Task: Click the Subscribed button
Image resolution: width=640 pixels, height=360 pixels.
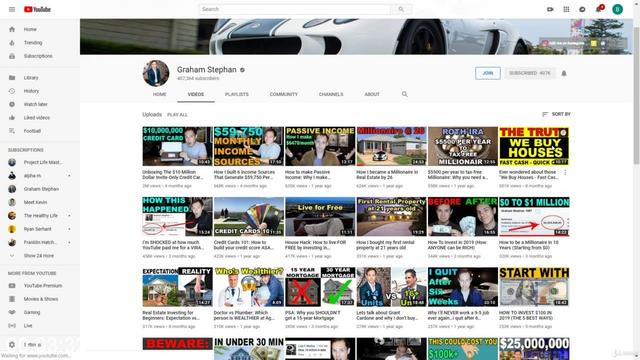Action: point(529,73)
